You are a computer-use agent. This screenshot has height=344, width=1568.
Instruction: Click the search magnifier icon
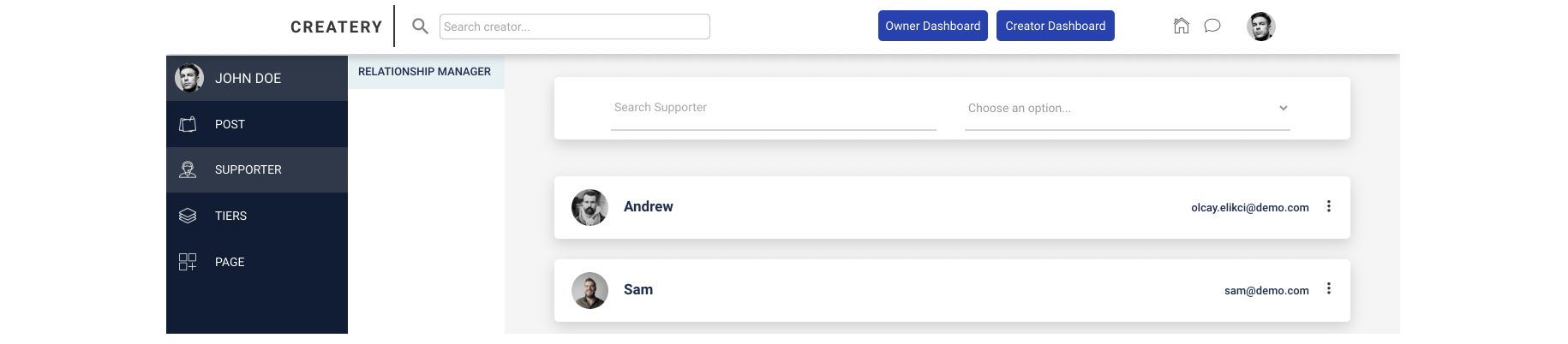420,27
